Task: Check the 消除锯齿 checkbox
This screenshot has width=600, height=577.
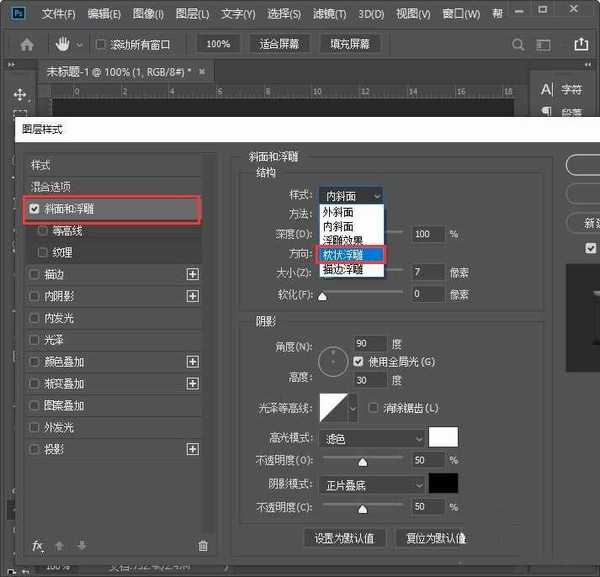Action: click(x=373, y=408)
